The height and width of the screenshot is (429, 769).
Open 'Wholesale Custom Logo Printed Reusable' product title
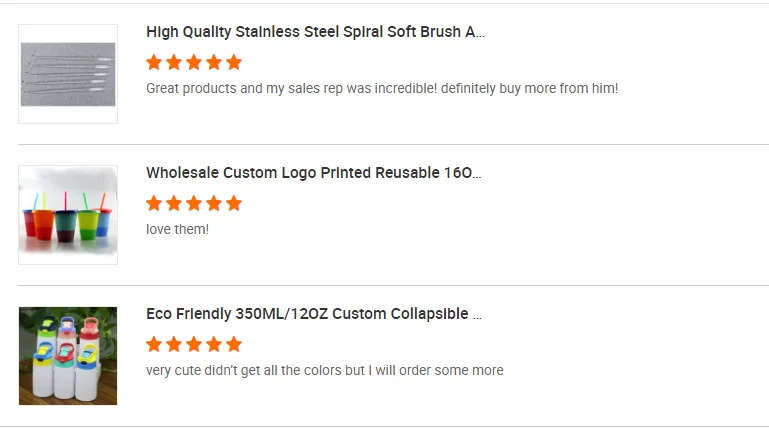[313, 173]
